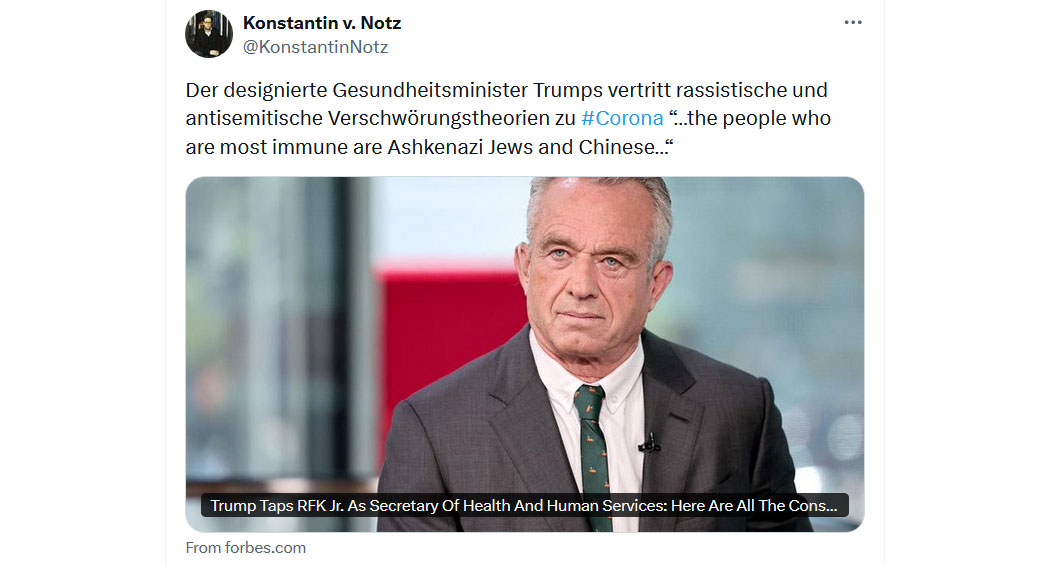Click the Konstantin v. Notz display name
This screenshot has height=565, width=1050.
[321, 23]
